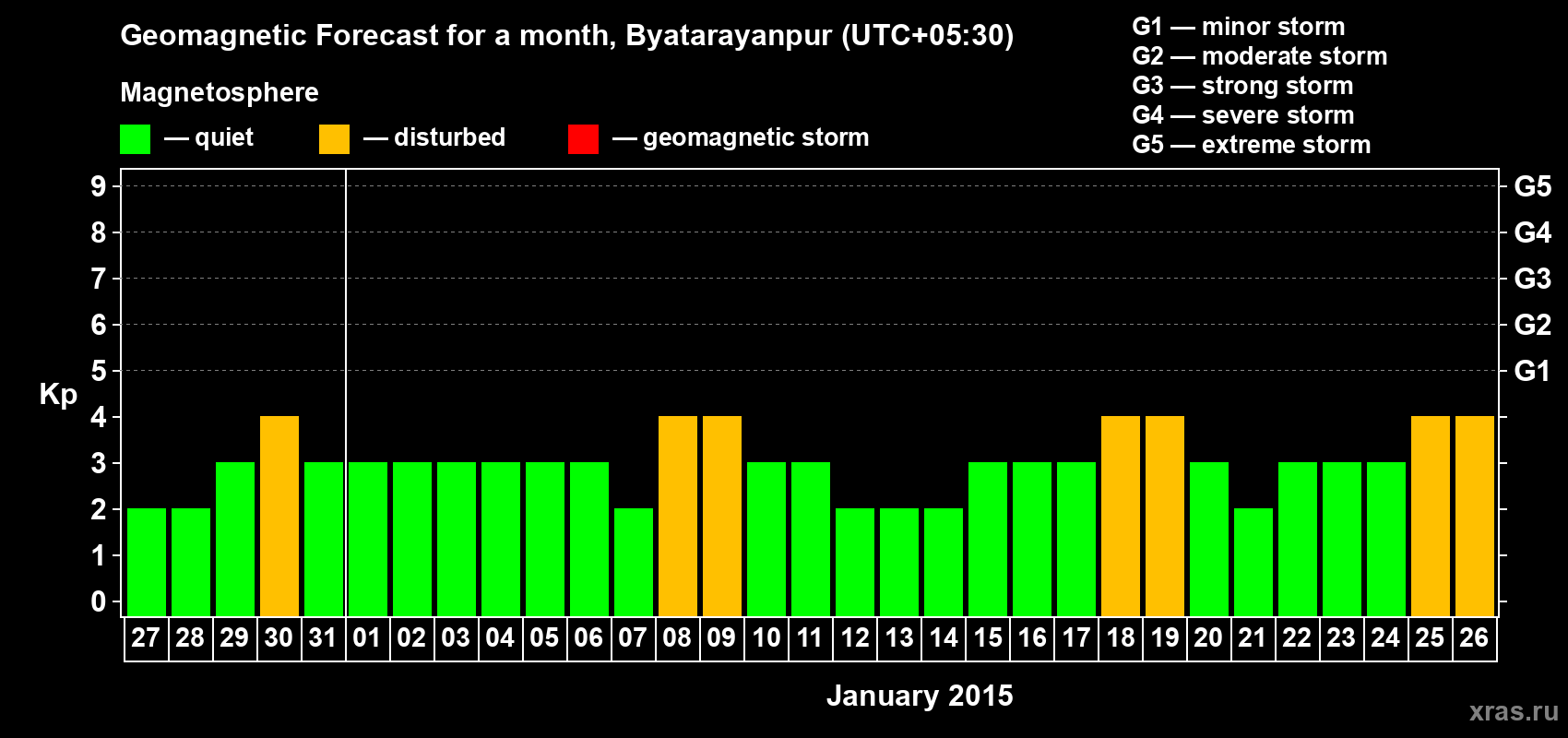Click the G1 label on the right axis
Image resolution: width=1568 pixels, height=738 pixels.
pyautogui.click(x=1533, y=371)
